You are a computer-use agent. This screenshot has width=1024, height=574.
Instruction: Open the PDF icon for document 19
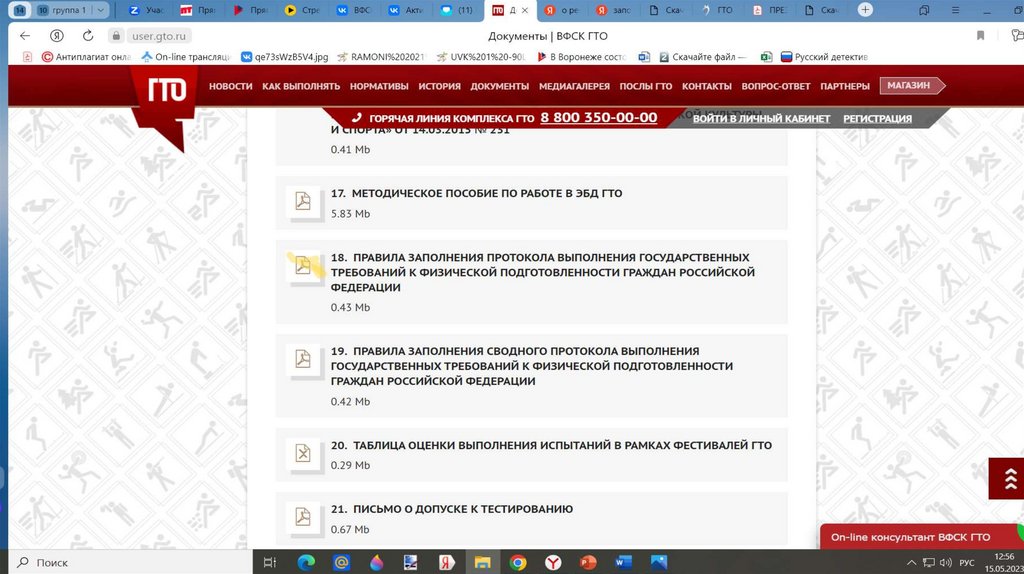click(x=302, y=359)
